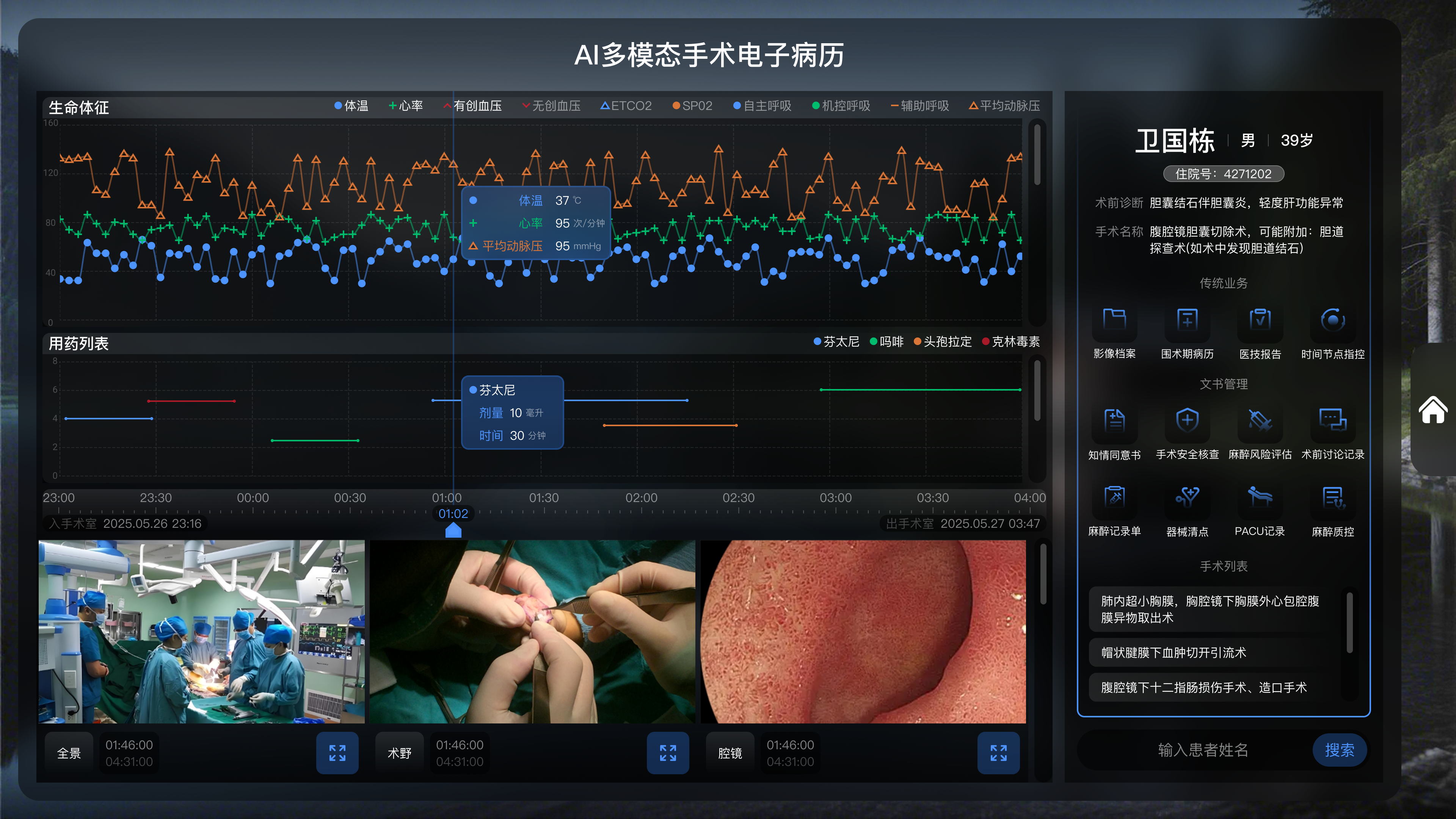Click the 医技报告 clipboard icon
Viewport: 1456px width, 819px height.
pyautogui.click(x=1260, y=320)
